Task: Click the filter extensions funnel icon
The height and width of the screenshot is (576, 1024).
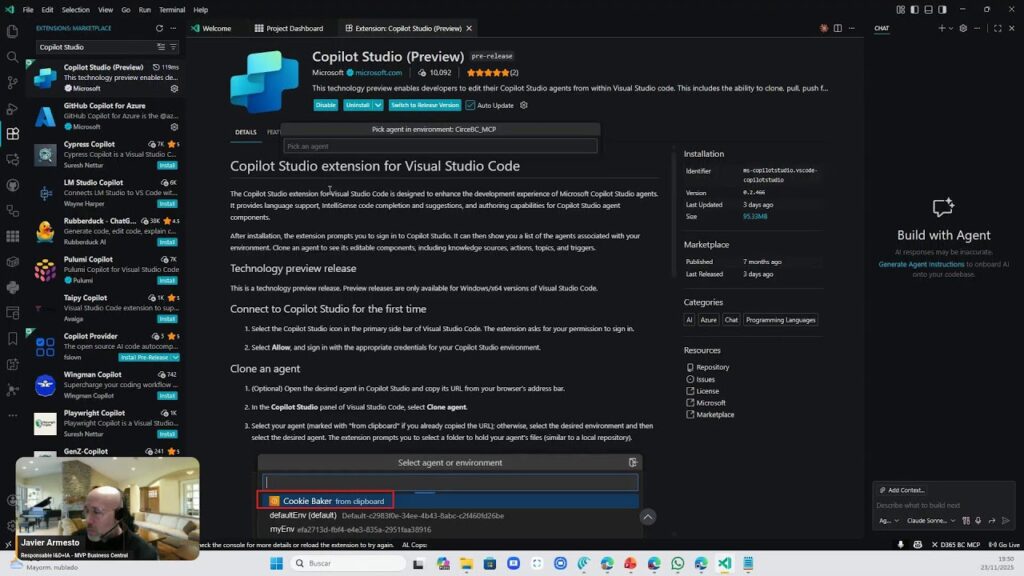Action: pos(173,47)
